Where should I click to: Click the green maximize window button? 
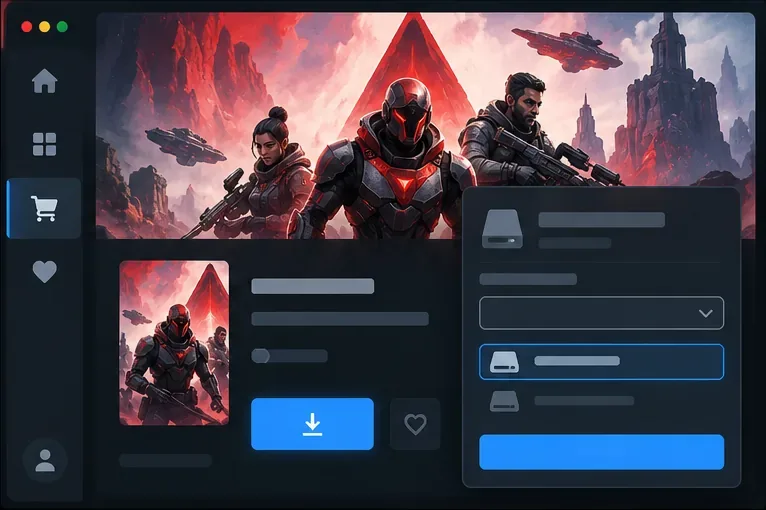[62, 26]
